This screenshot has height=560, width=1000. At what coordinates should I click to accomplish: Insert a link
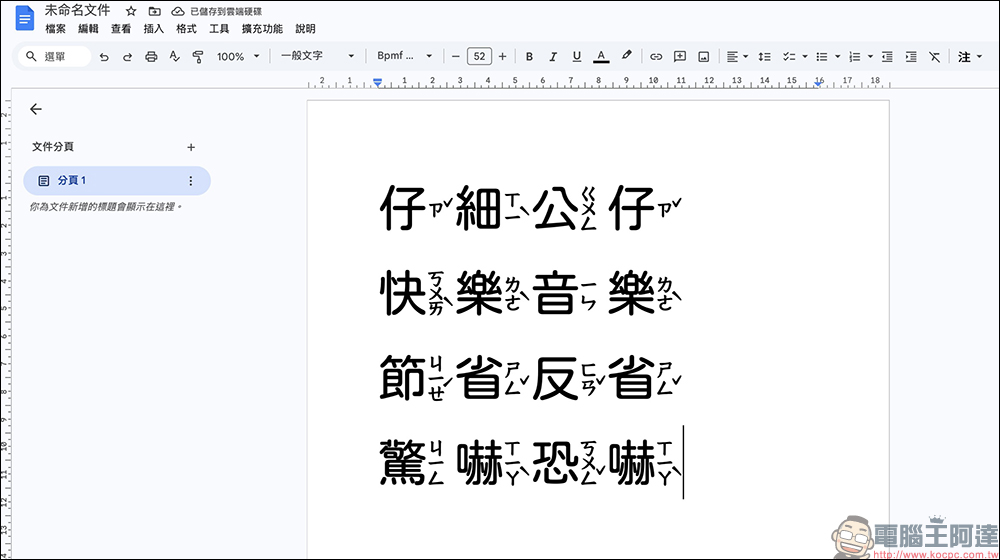(656, 57)
